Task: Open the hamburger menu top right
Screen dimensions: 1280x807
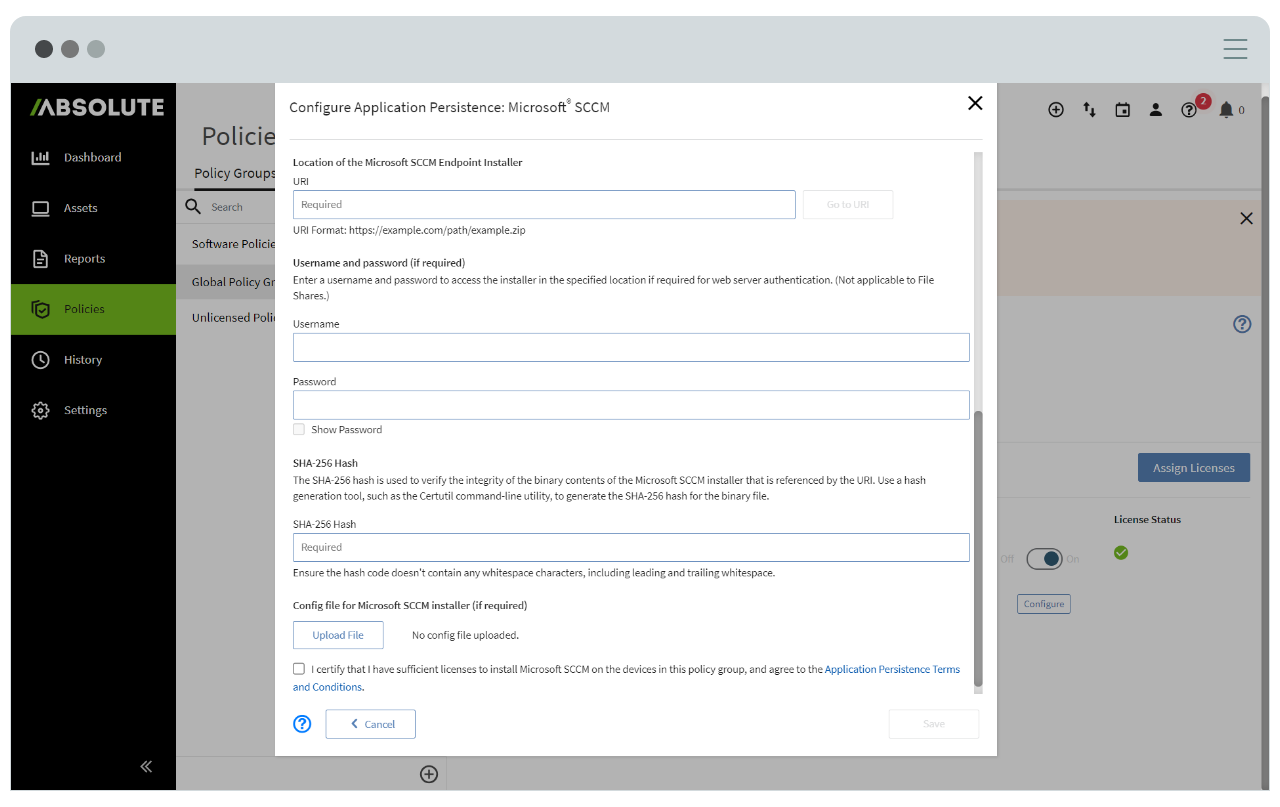Action: click(1235, 48)
